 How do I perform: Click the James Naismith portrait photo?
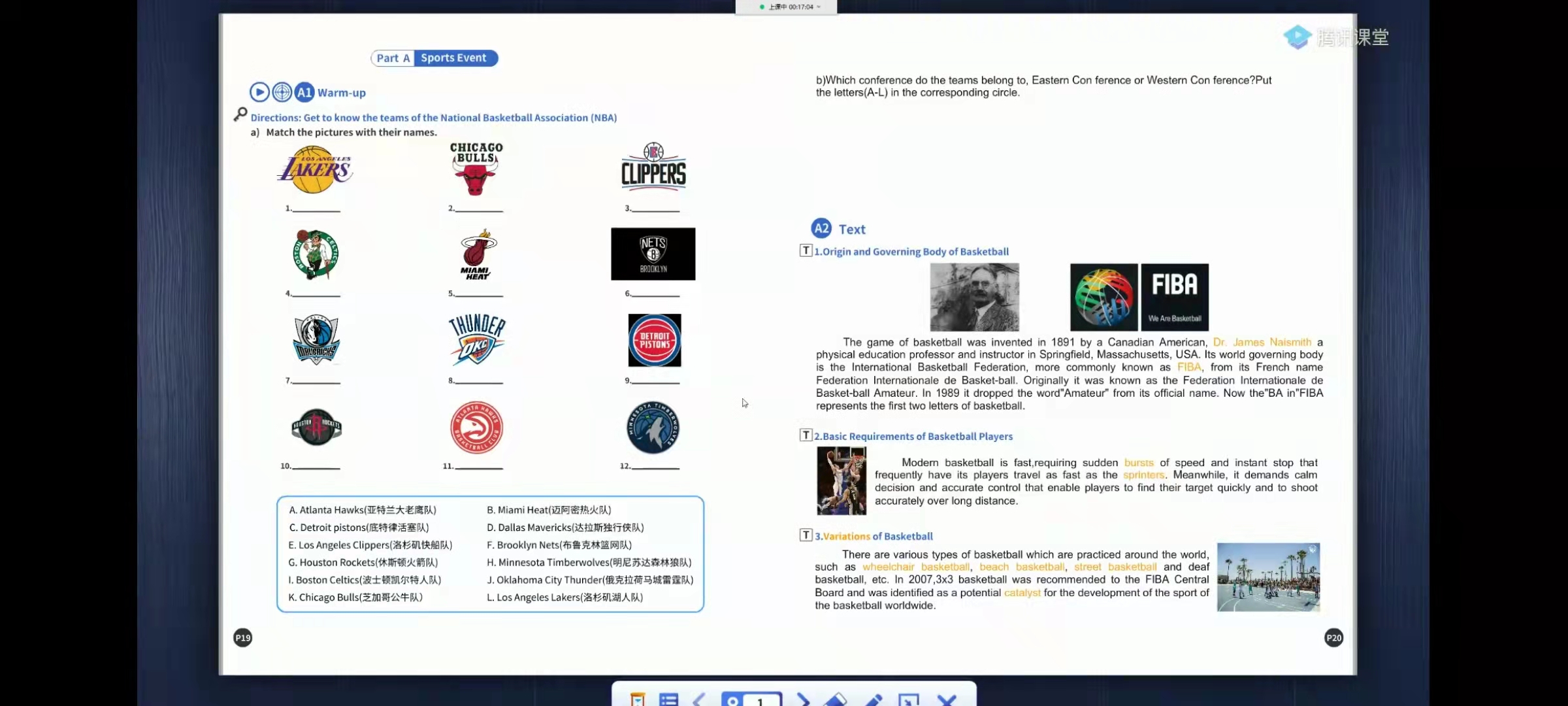pyautogui.click(x=975, y=297)
